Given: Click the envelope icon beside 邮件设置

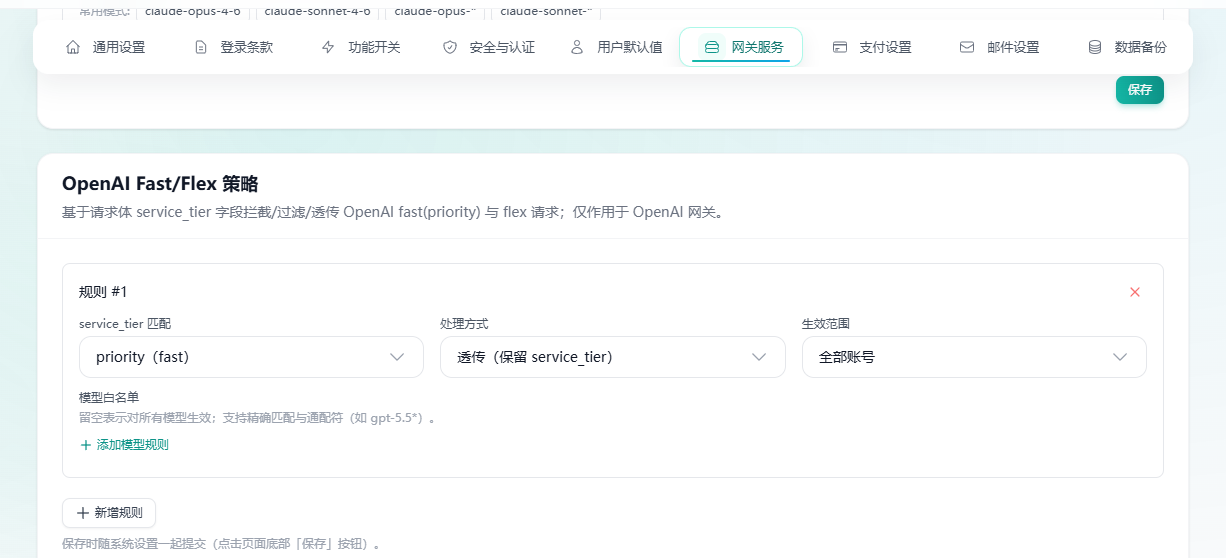Looking at the screenshot, I should click(x=967, y=47).
